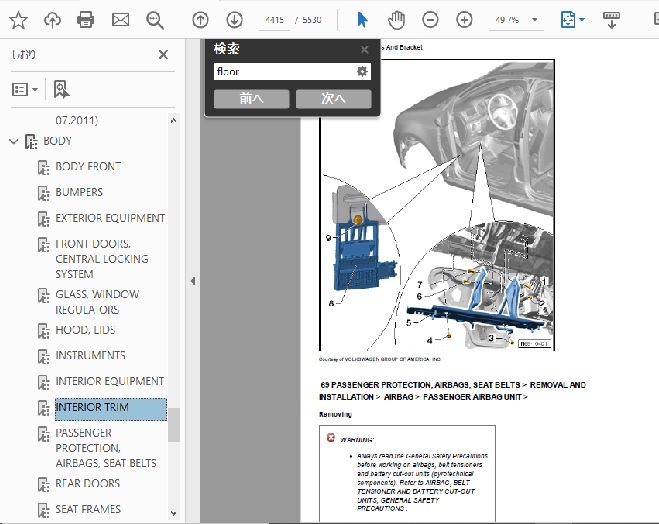Open the EXTERIOR EQUIPMENT bookmark
Image resolution: width=659 pixels, height=524 pixels.
point(110,218)
